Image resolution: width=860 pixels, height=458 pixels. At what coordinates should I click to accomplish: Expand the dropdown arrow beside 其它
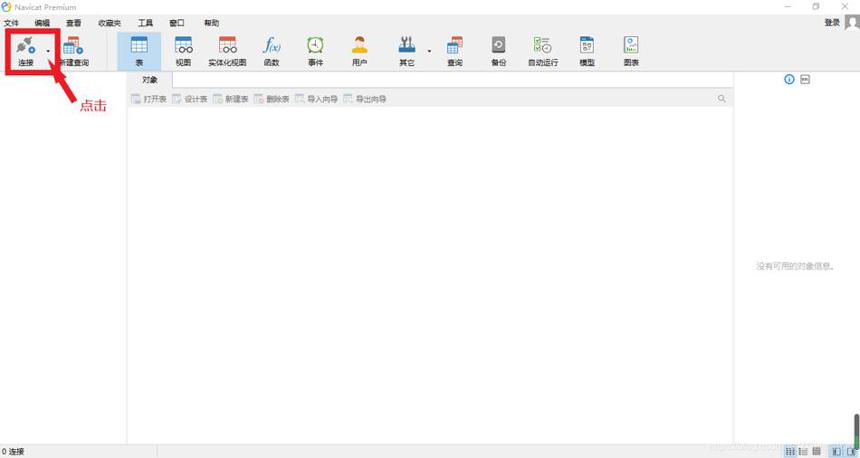pyautogui.click(x=429, y=52)
